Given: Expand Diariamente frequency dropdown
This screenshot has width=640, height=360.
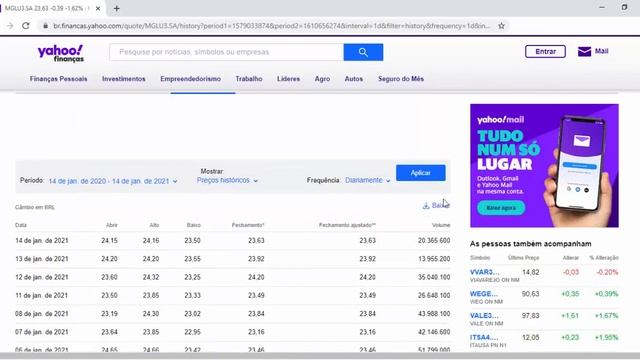Looking at the screenshot, I should (367, 180).
